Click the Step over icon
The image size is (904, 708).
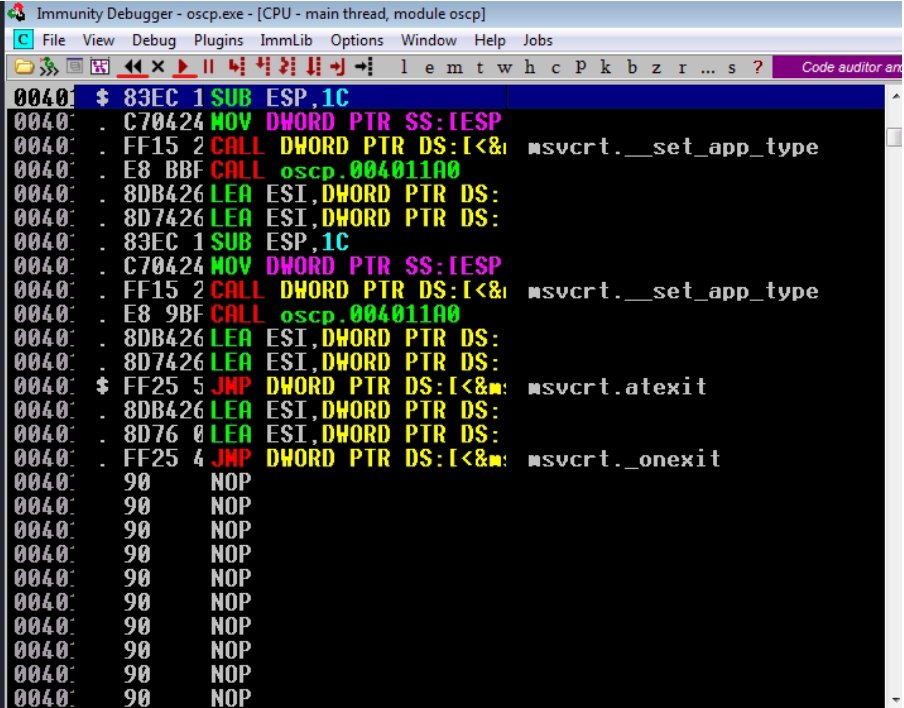click(x=262, y=67)
